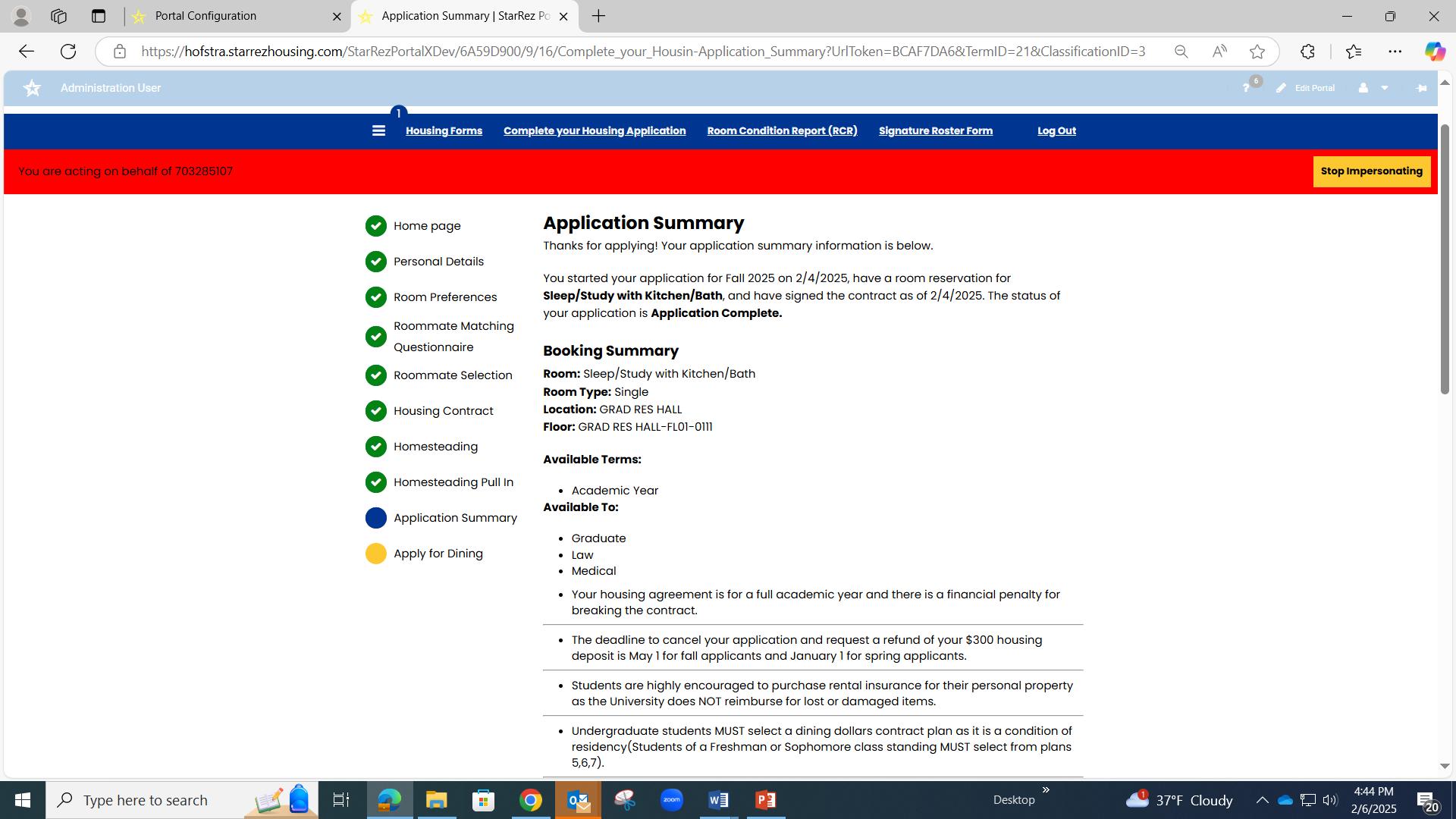Click the StarRez star logo icon
Screen dimensions: 1456x819
click(x=32, y=88)
